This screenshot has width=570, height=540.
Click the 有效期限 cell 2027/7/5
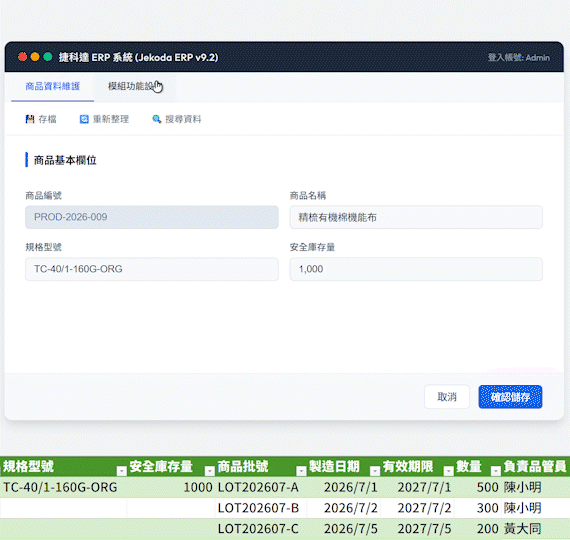417,529
